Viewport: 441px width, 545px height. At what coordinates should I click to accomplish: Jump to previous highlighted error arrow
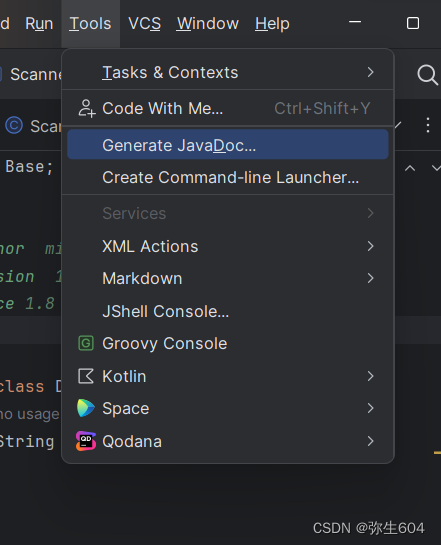[410, 169]
